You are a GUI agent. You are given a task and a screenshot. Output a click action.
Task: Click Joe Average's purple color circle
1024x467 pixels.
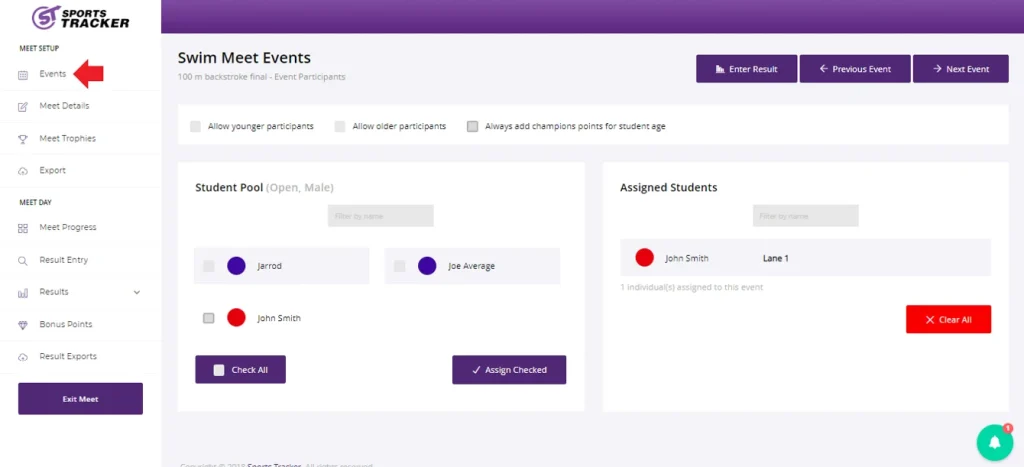click(x=427, y=266)
